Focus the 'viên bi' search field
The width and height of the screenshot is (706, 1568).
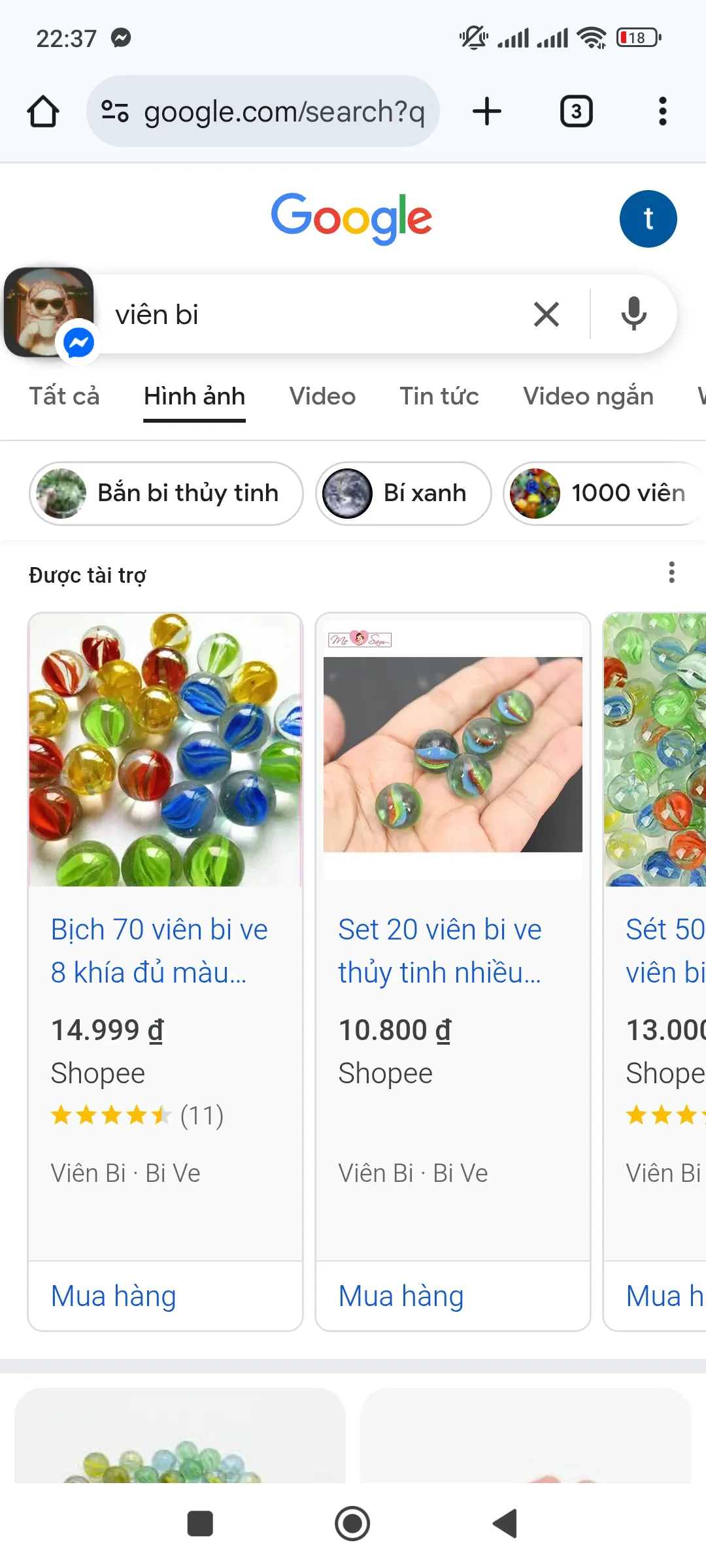point(314,314)
